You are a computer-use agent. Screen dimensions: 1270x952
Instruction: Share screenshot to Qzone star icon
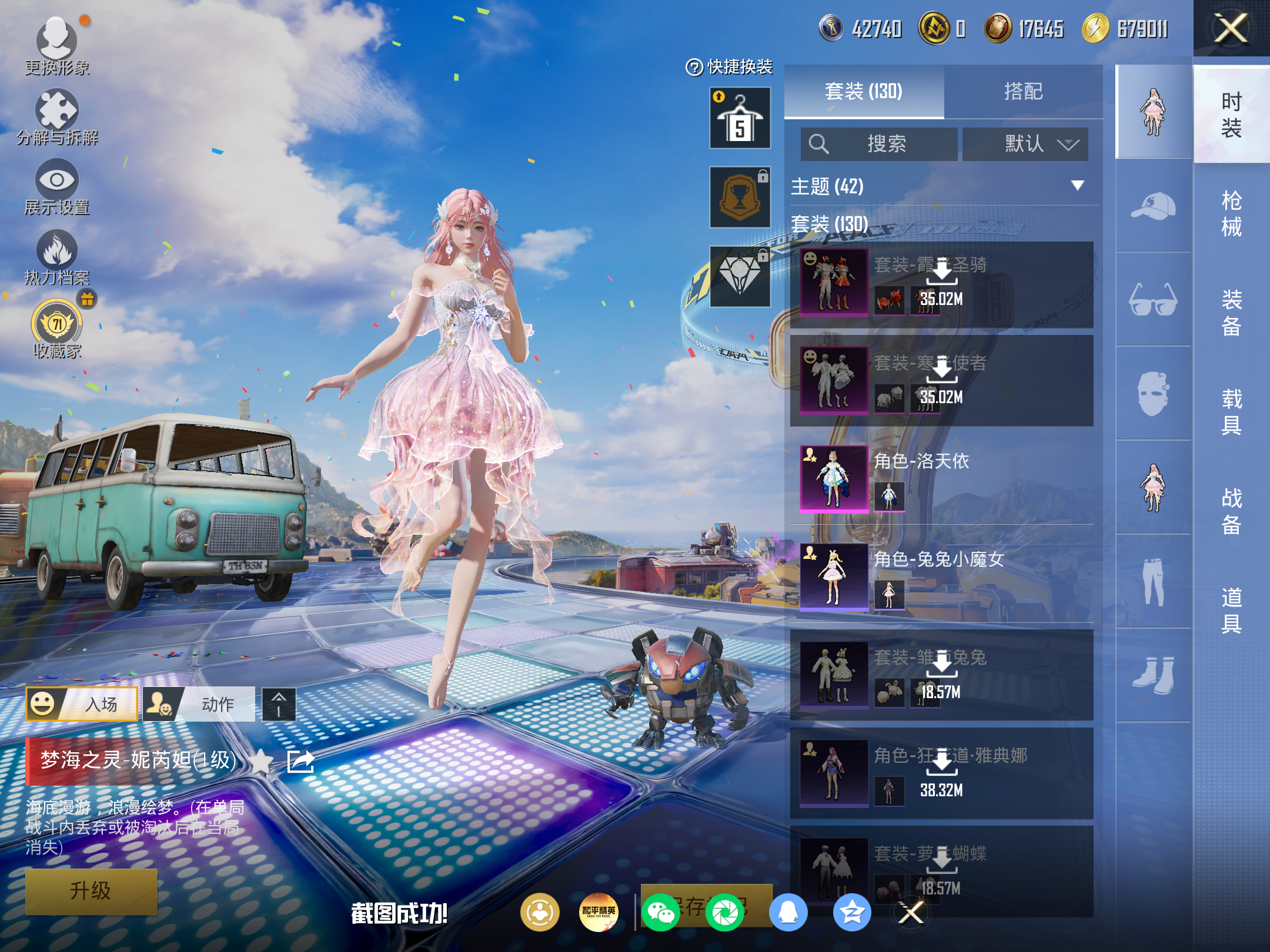click(x=852, y=913)
